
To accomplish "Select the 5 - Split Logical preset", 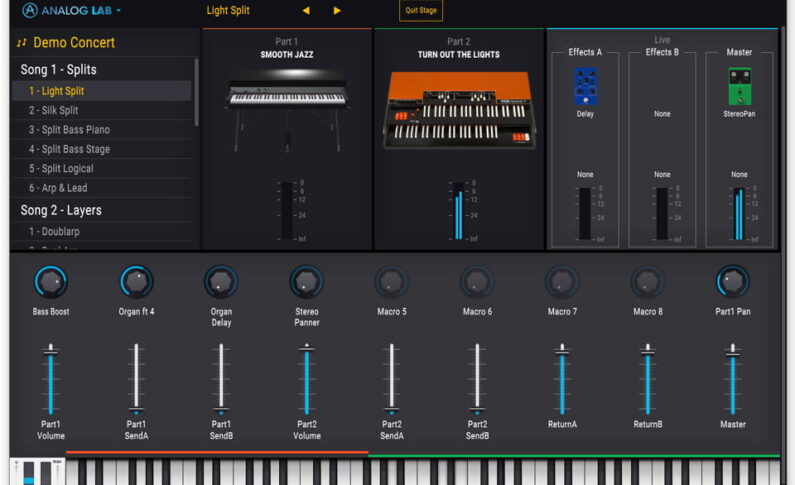I will click(x=101, y=168).
